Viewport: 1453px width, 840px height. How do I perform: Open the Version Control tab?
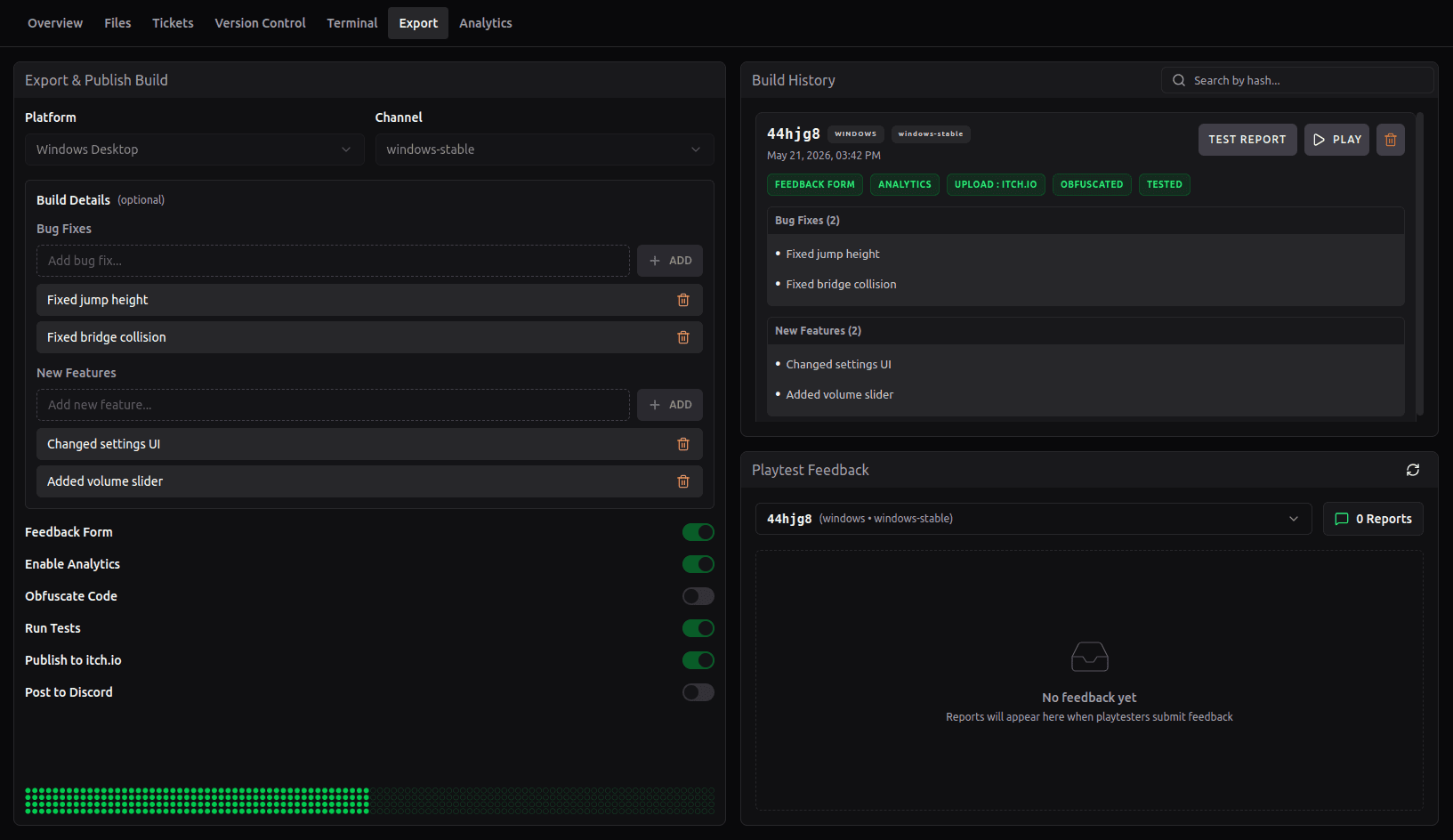(x=260, y=23)
